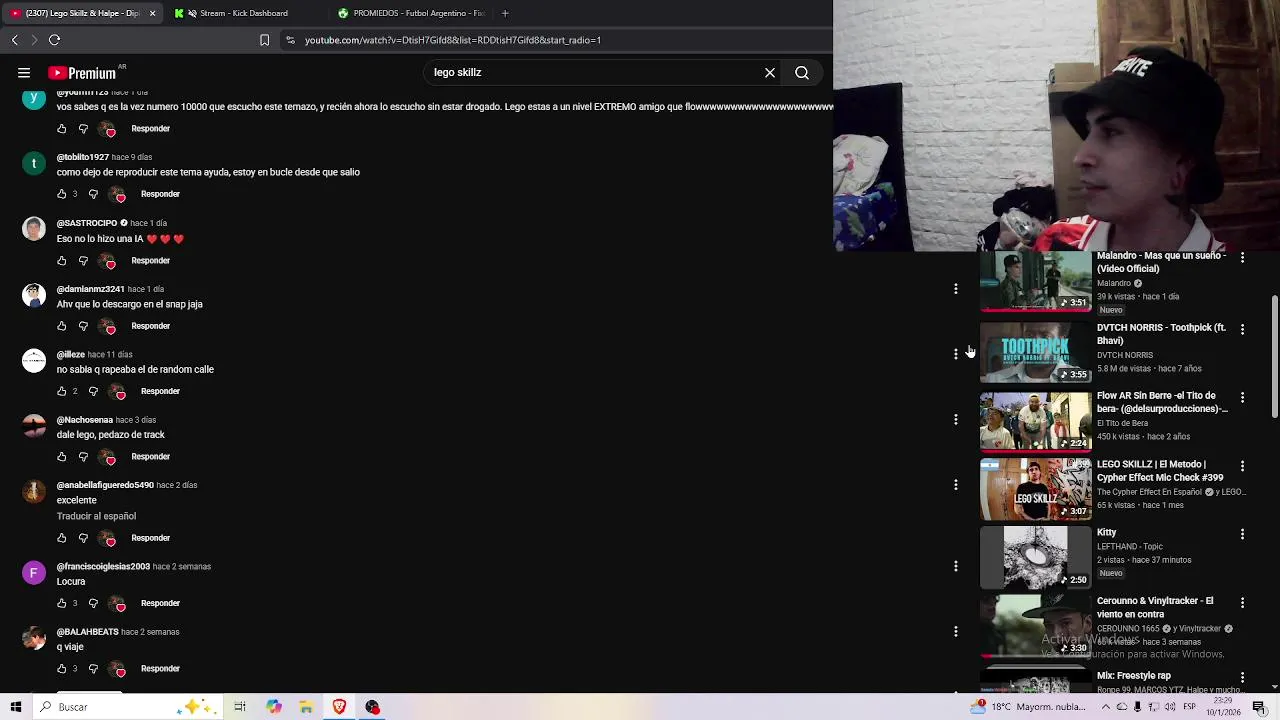
Task: Open options menu for Malandro video
Action: click(x=1242, y=258)
